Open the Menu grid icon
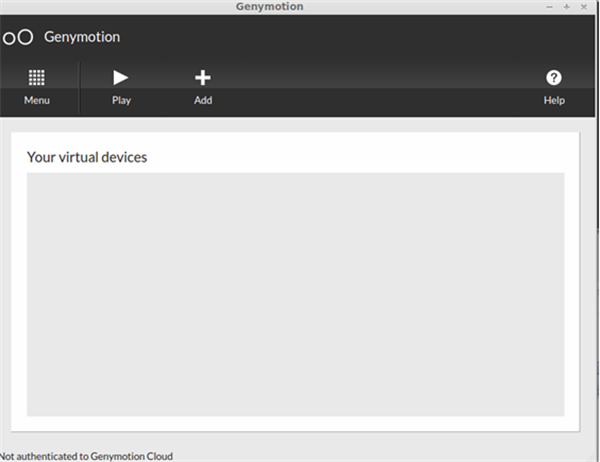 (37, 78)
